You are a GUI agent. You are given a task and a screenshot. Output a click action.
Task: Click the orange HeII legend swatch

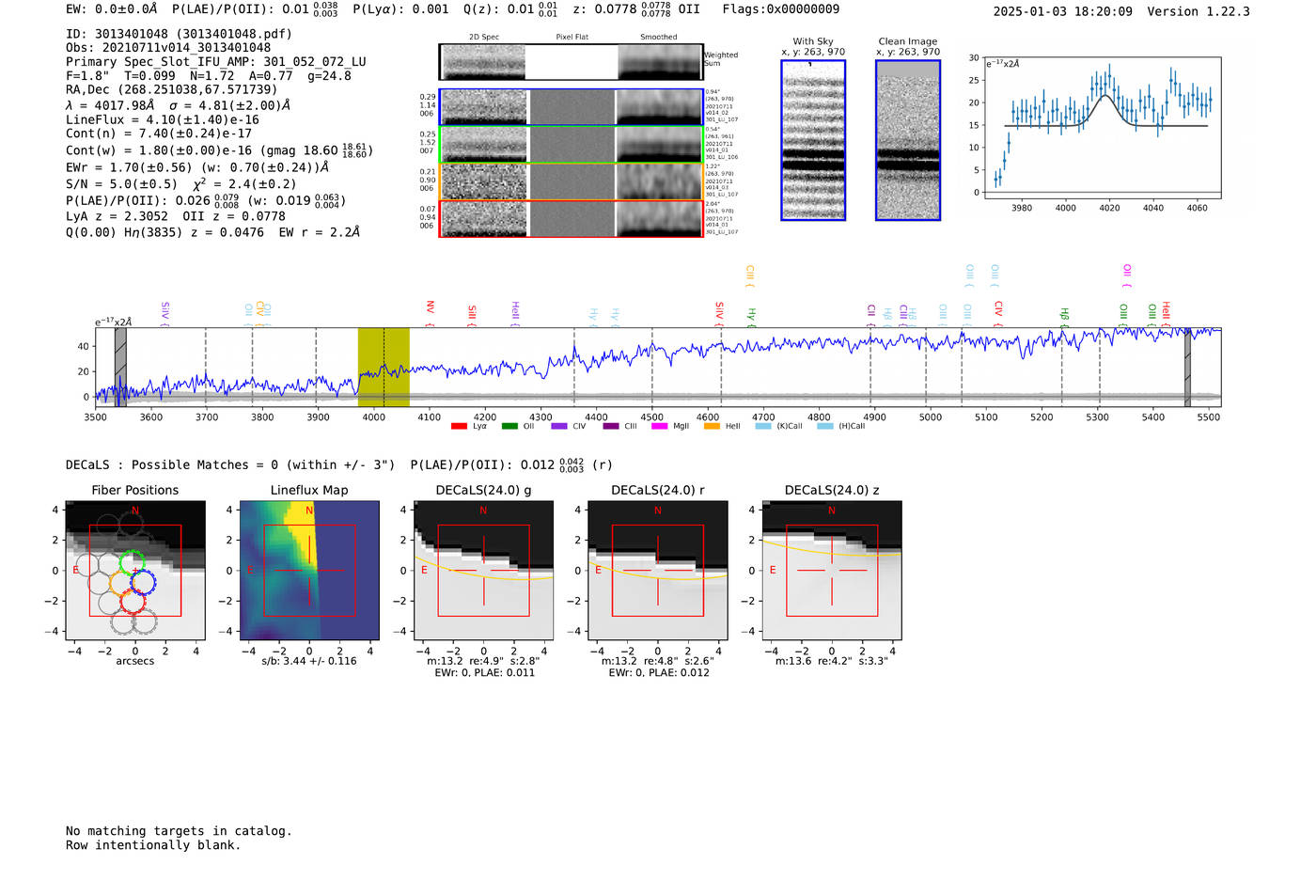pos(712,427)
